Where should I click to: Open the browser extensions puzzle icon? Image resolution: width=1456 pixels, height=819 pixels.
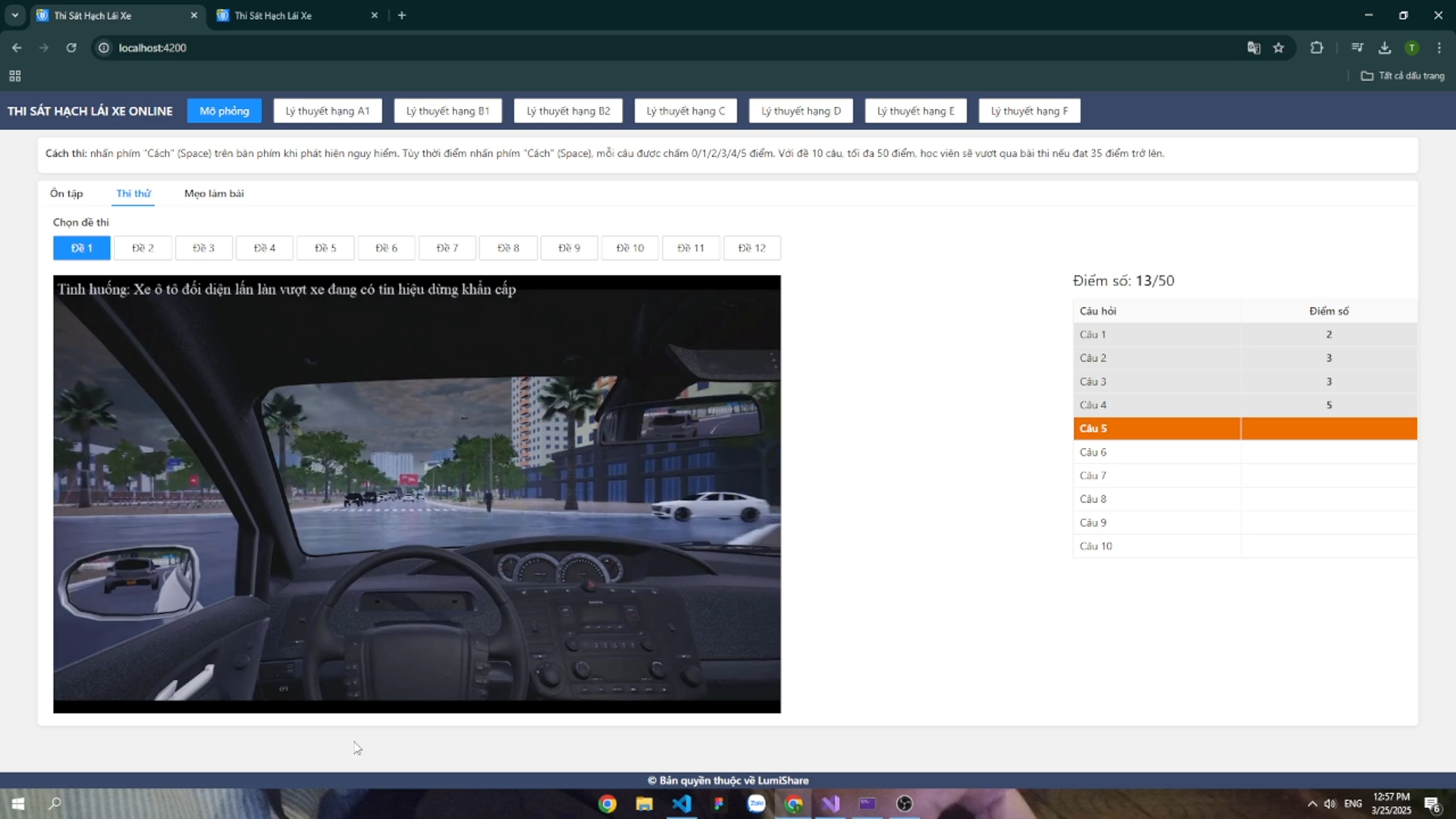pyautogui.click(x=1316, y=48)
